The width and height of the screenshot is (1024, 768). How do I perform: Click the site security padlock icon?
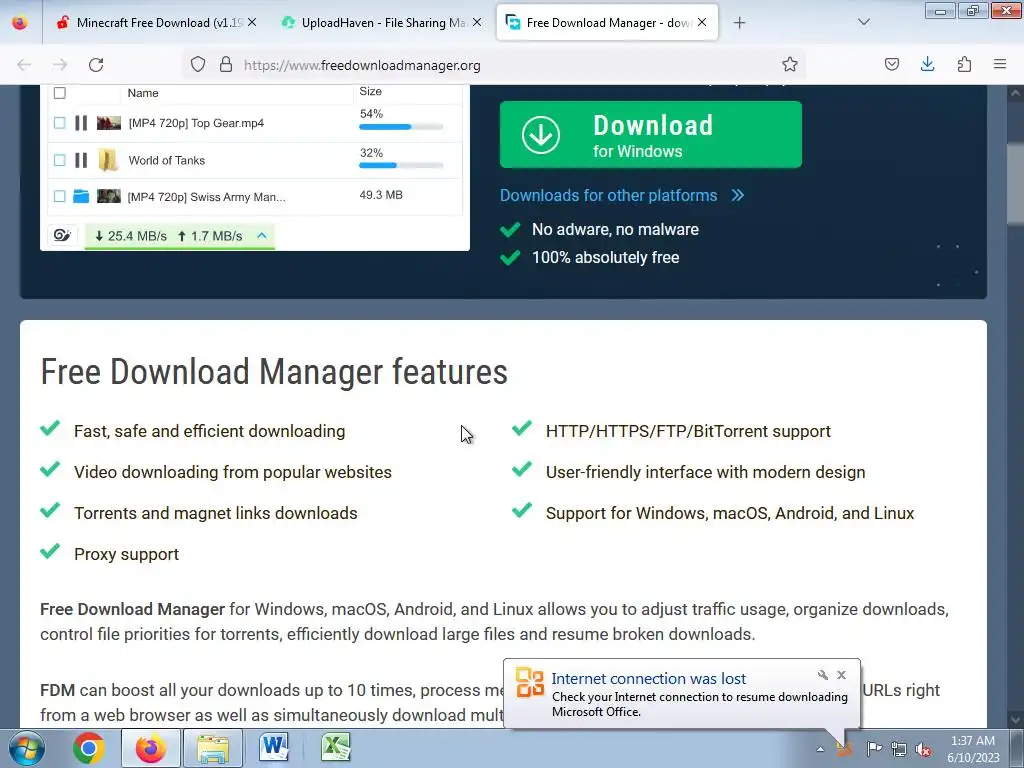pos(226,65)
